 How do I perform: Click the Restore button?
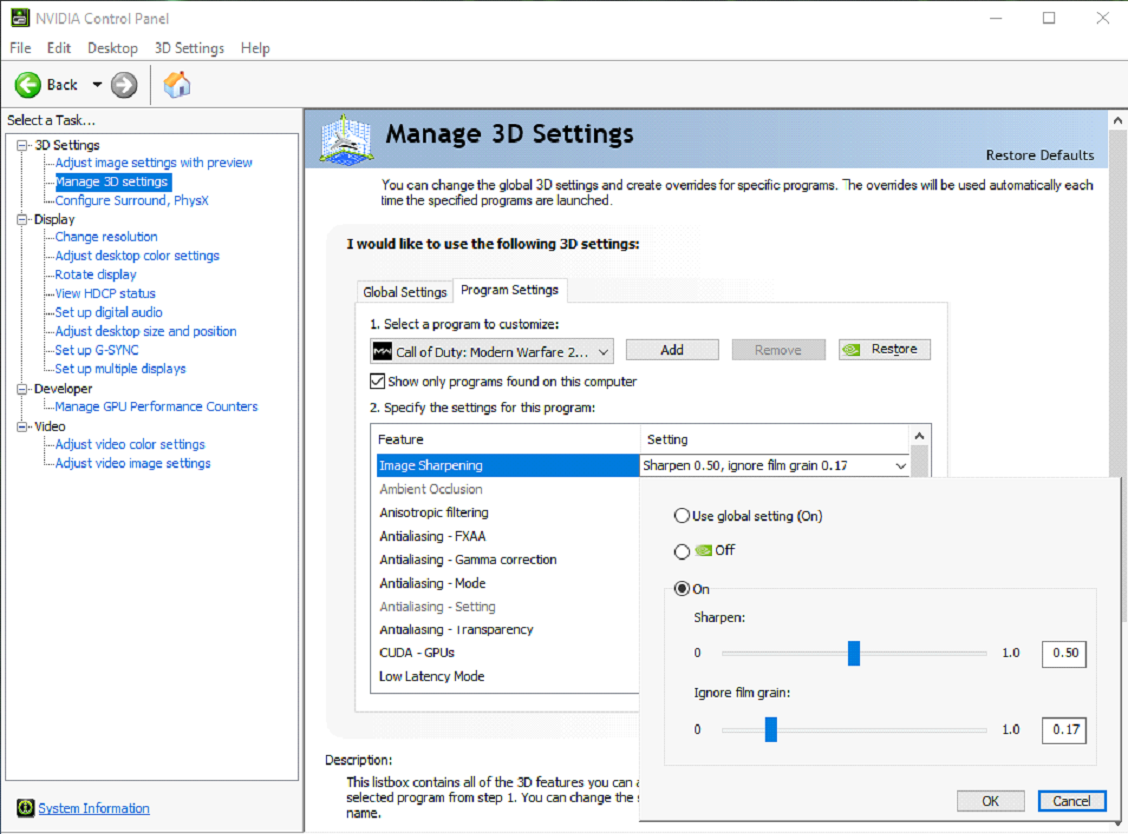pos(884,349)
